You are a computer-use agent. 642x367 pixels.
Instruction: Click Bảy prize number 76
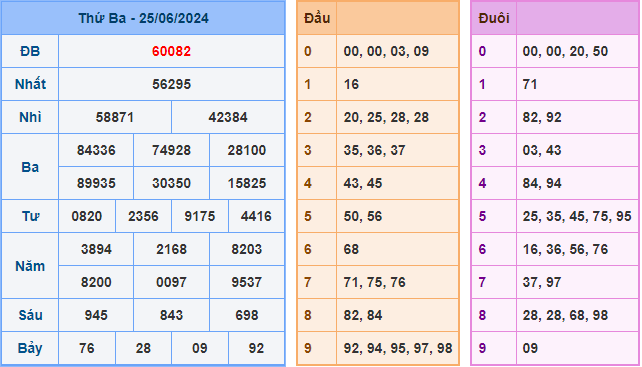(x=87, y=349)
